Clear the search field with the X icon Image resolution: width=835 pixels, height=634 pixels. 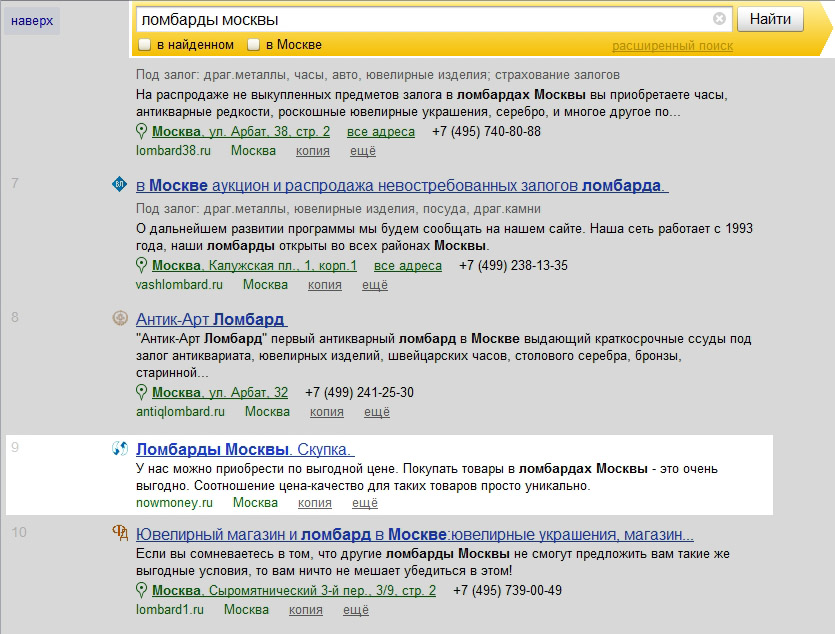[719, 19]
